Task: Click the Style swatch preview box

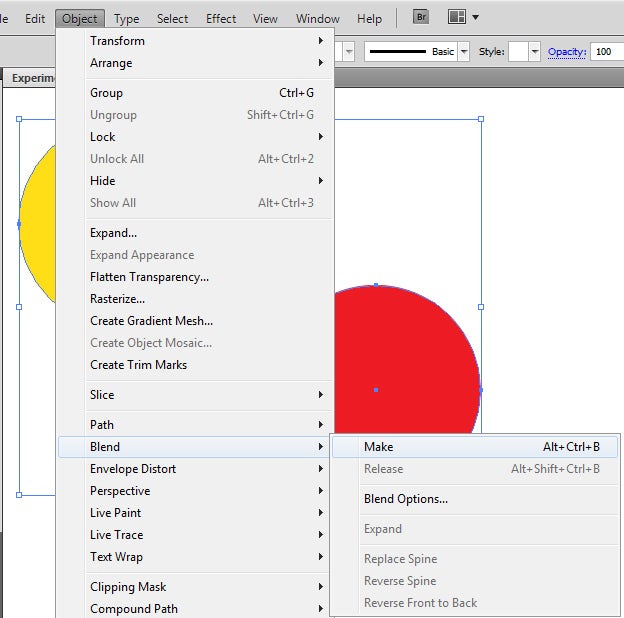Action: coord(519,52)
